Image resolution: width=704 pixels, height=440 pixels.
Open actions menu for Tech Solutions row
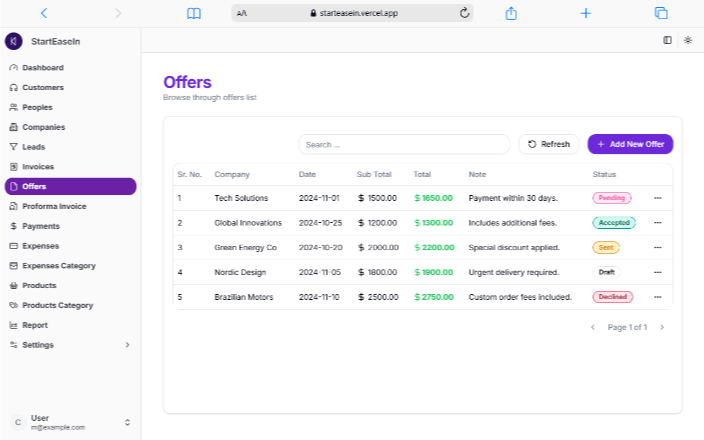657,198
